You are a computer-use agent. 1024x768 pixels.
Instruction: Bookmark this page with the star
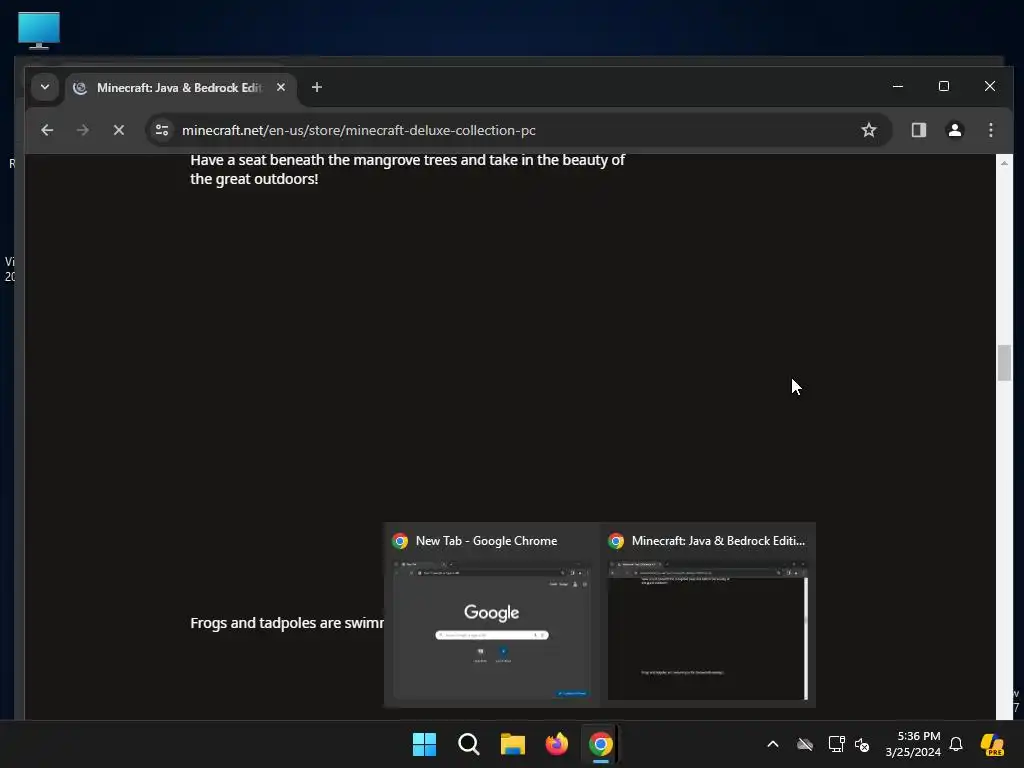point(869,130)
